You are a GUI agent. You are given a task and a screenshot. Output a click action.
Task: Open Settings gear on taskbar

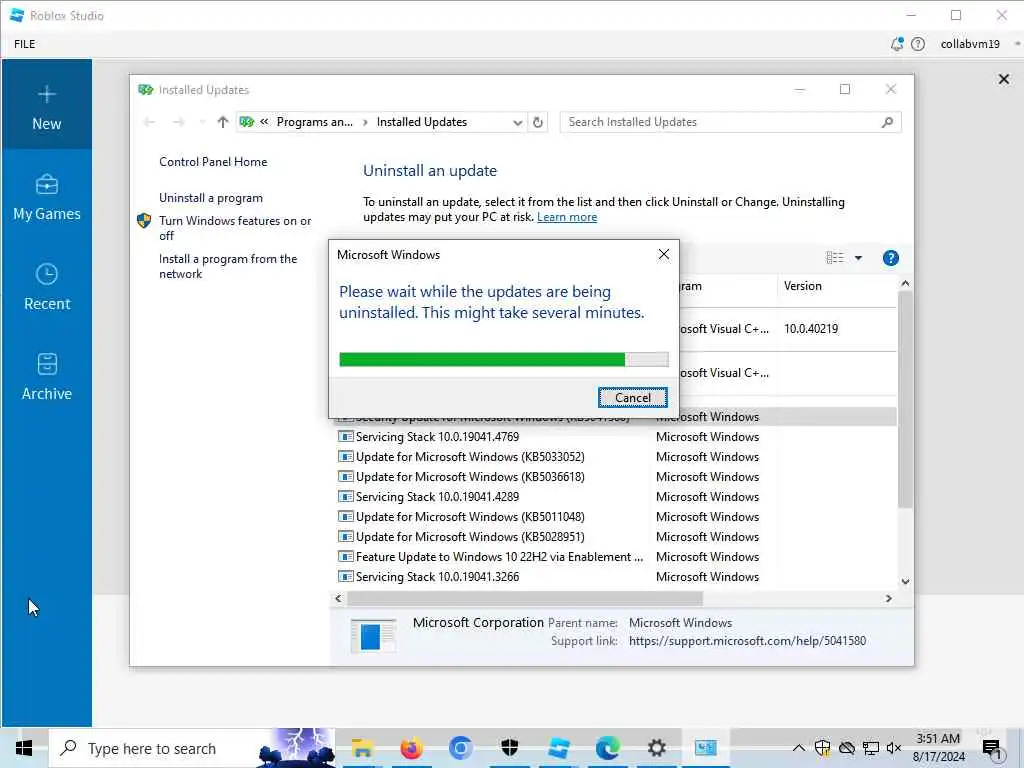(x=656, y=748)
